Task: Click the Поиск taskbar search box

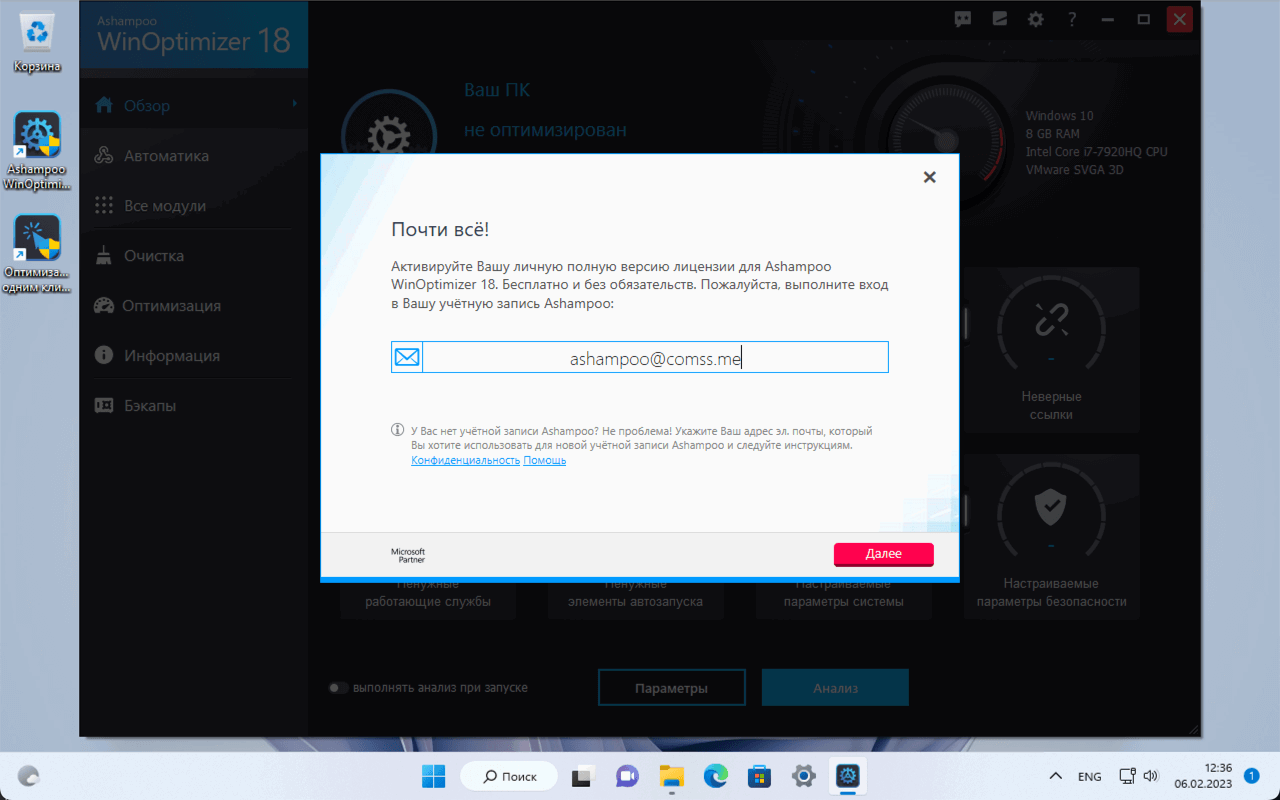Action: 508,776
